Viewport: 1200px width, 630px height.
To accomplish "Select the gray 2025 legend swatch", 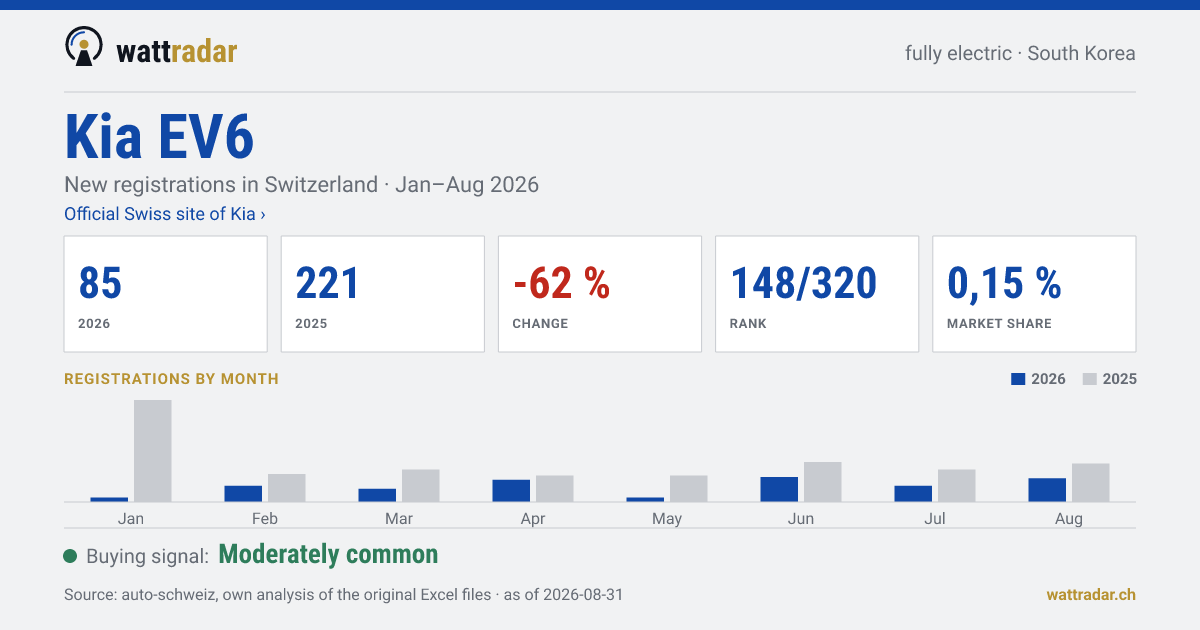I will [1090, 379].
